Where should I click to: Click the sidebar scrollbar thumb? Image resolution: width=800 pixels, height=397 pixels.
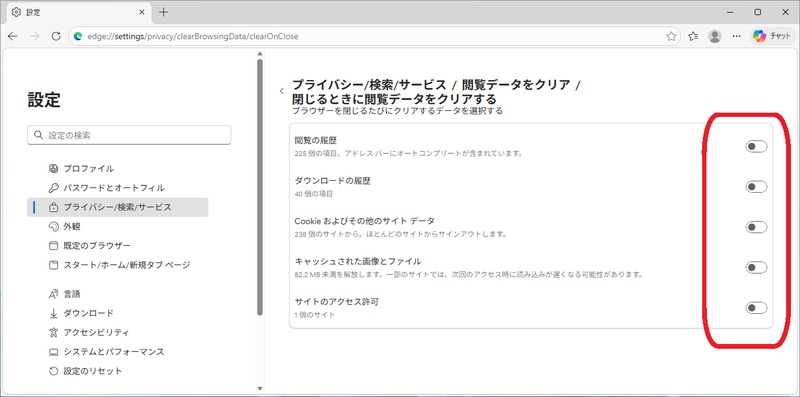[260, 186]
